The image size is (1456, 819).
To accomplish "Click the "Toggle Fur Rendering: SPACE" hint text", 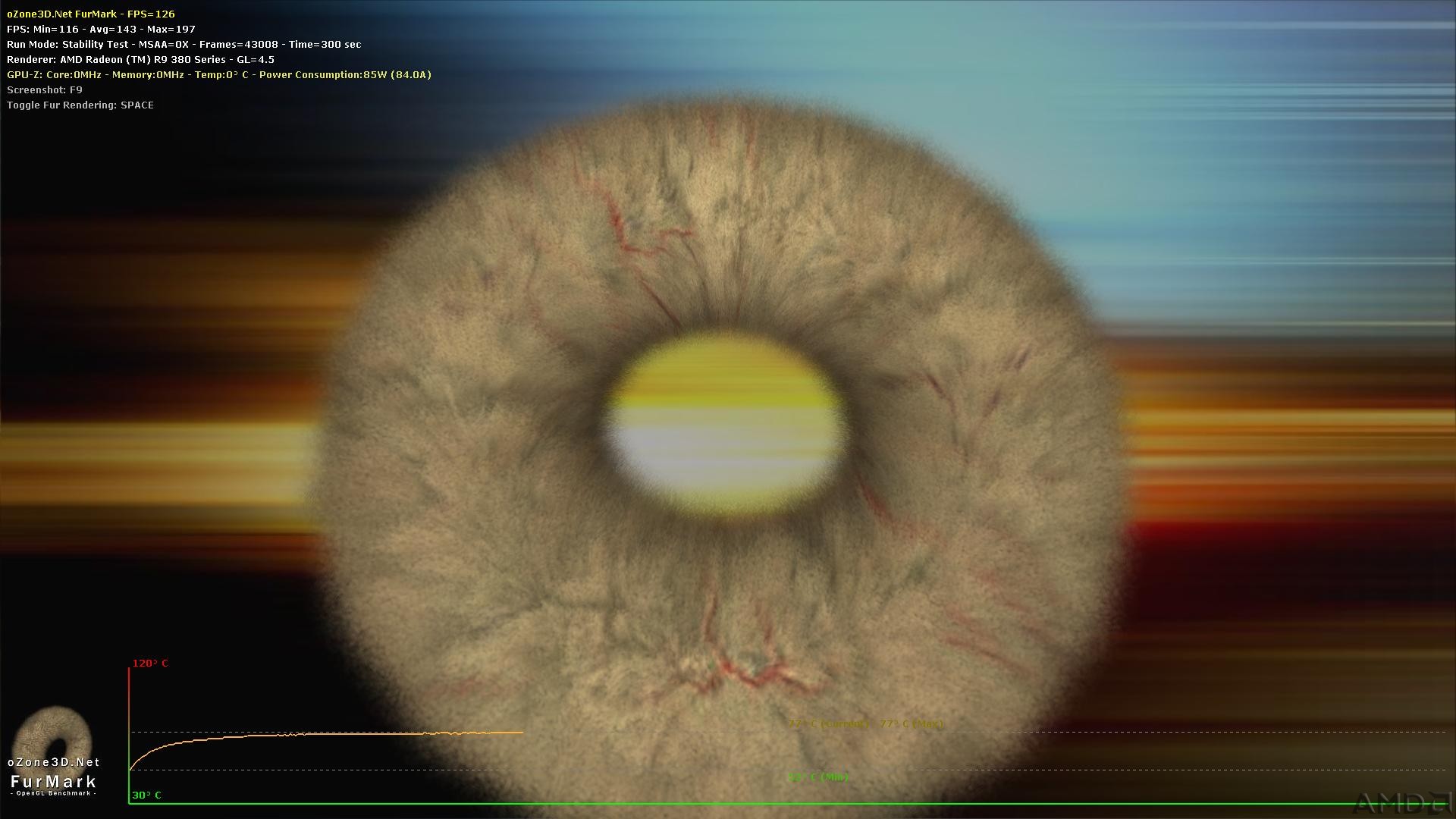I will [x=80, y=105].
